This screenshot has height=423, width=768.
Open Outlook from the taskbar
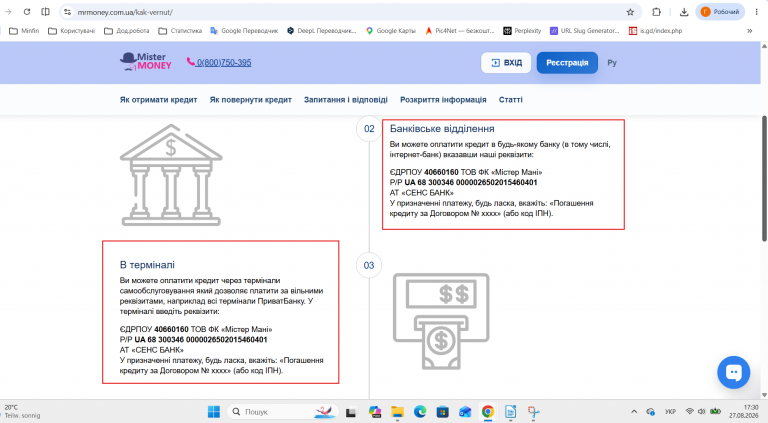(x=465, y=412)
